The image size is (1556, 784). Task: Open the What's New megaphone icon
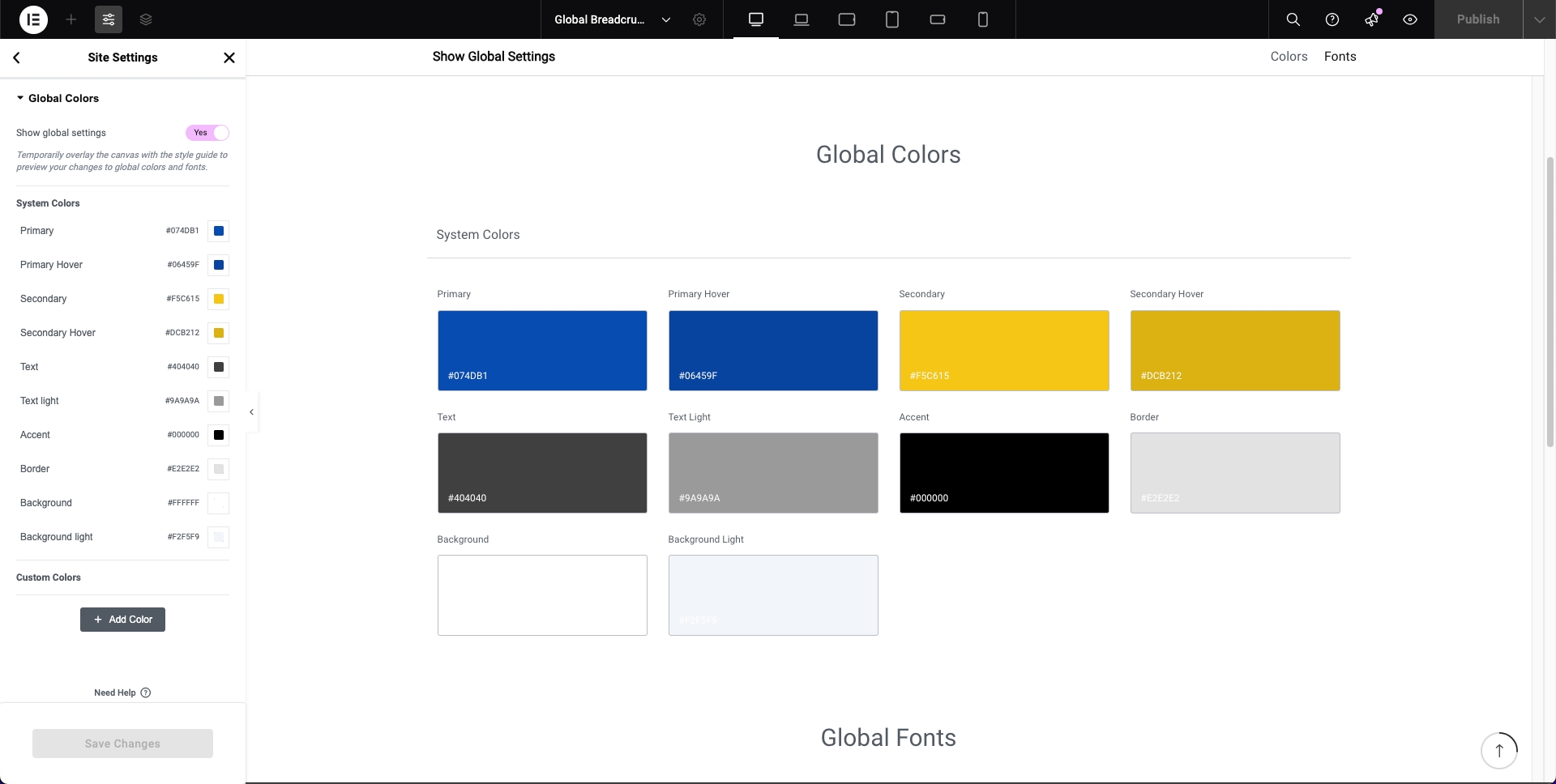(1371, 19)
